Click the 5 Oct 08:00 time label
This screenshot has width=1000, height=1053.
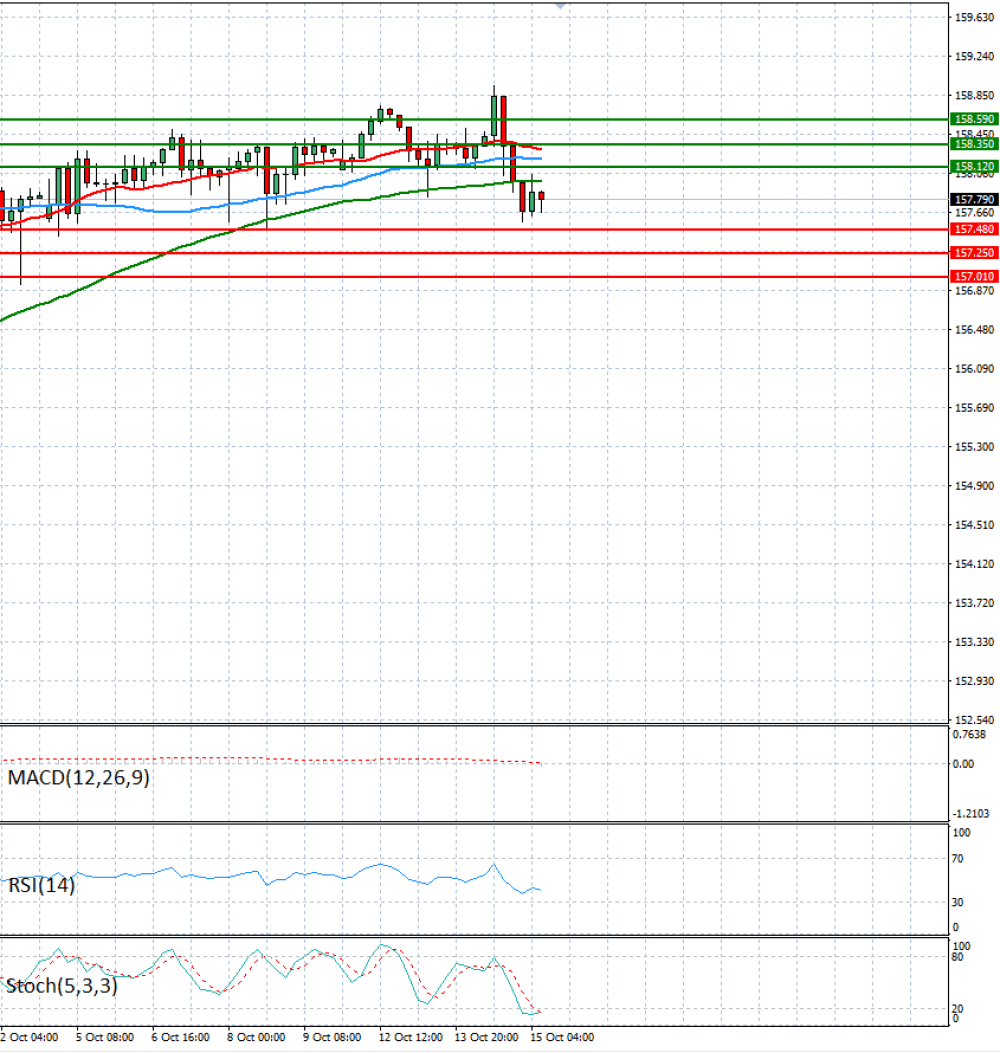(x=105, y=1038)
